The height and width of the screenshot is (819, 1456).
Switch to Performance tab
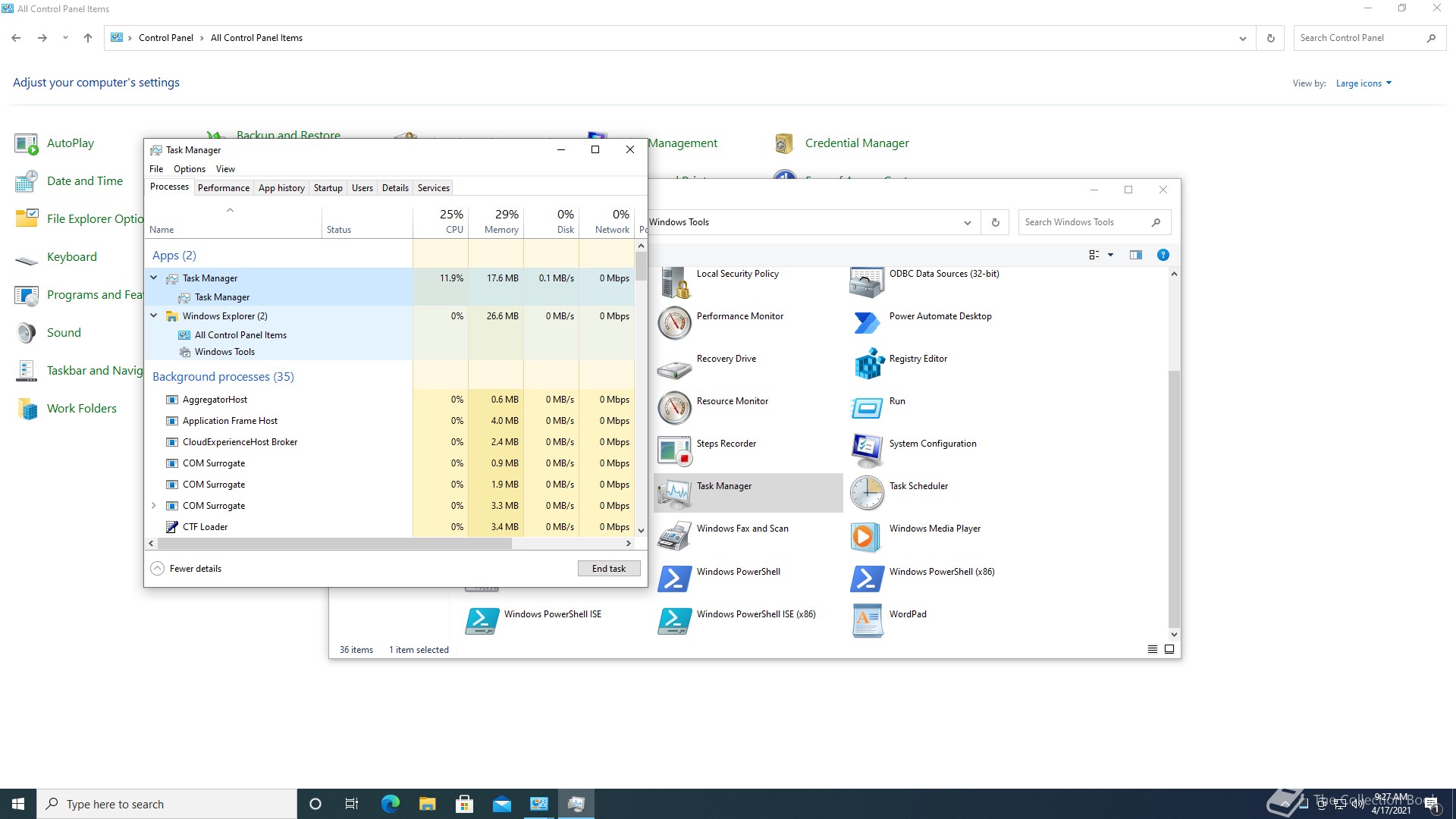click(x=224, y=188)
